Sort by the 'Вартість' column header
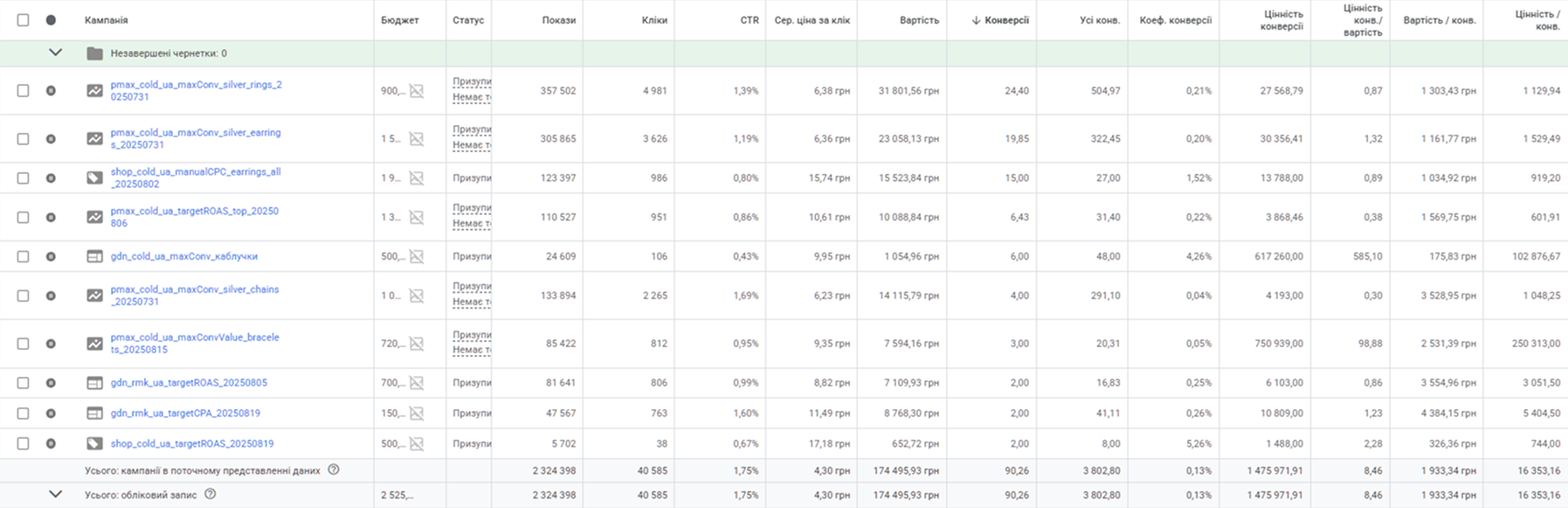Screen dimensions: 1568x508 click(919, 20)
